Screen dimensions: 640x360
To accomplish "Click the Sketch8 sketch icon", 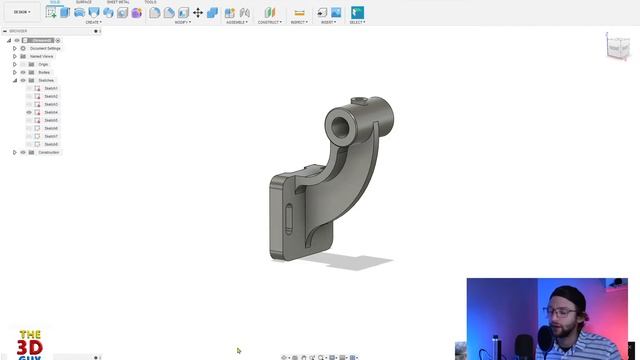I will [x=37, y=144].
